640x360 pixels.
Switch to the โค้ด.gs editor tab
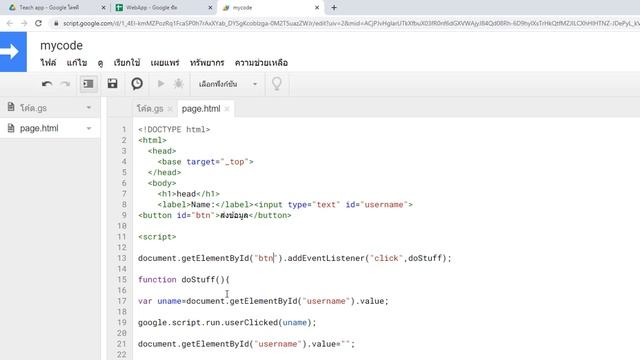(150, 109)
